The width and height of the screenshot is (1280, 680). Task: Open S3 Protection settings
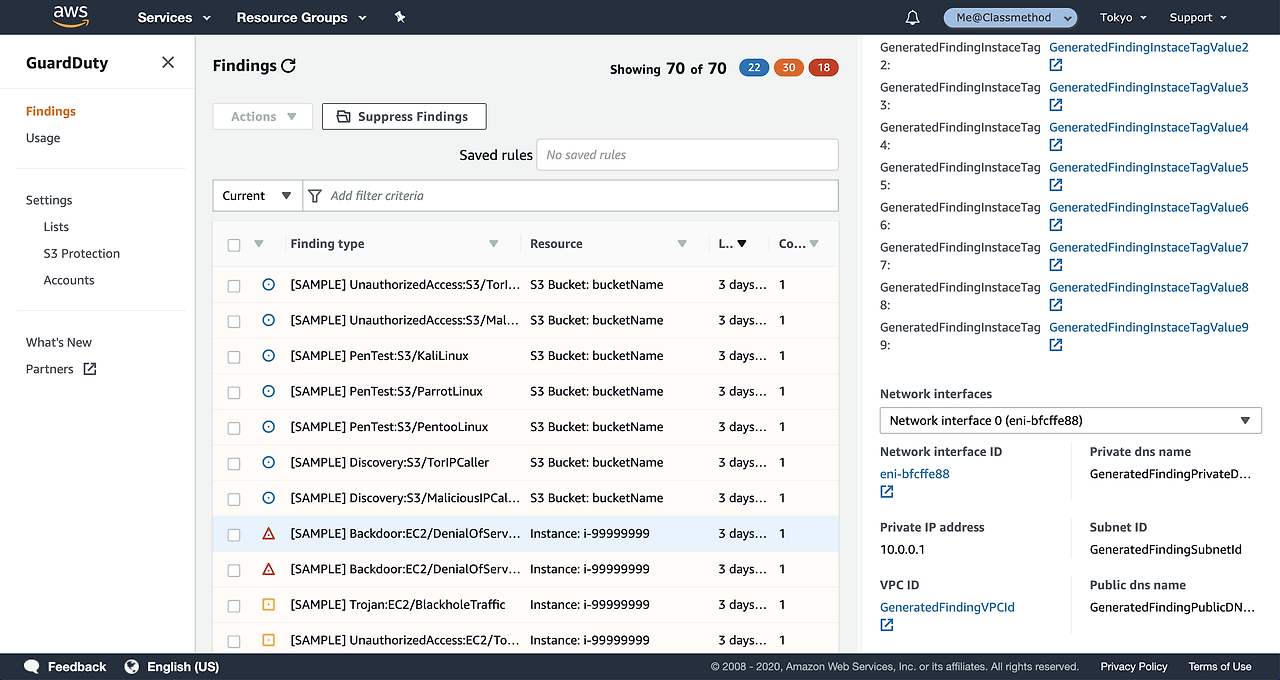(82, 254)
